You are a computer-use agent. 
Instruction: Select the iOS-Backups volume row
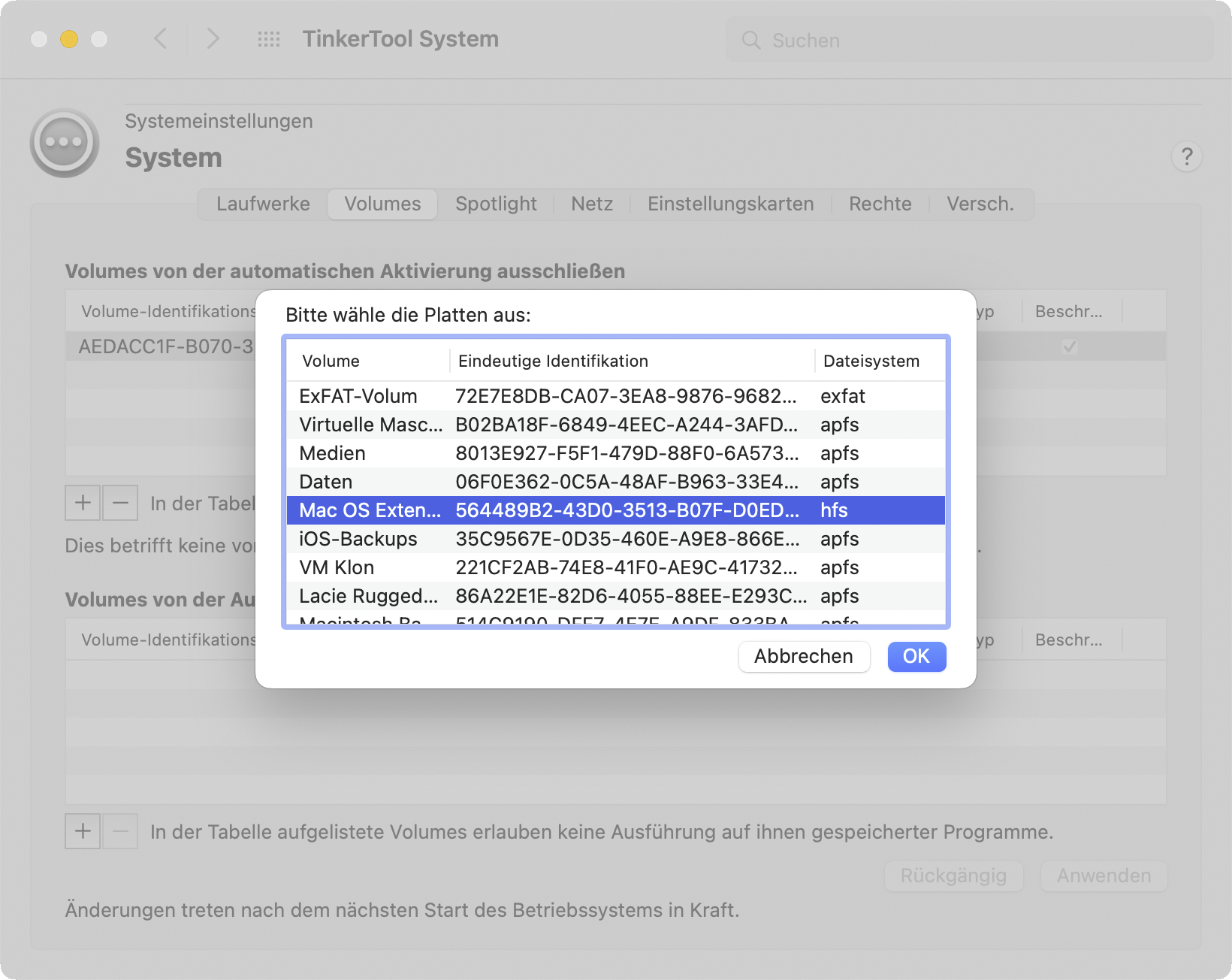[616, 539]
